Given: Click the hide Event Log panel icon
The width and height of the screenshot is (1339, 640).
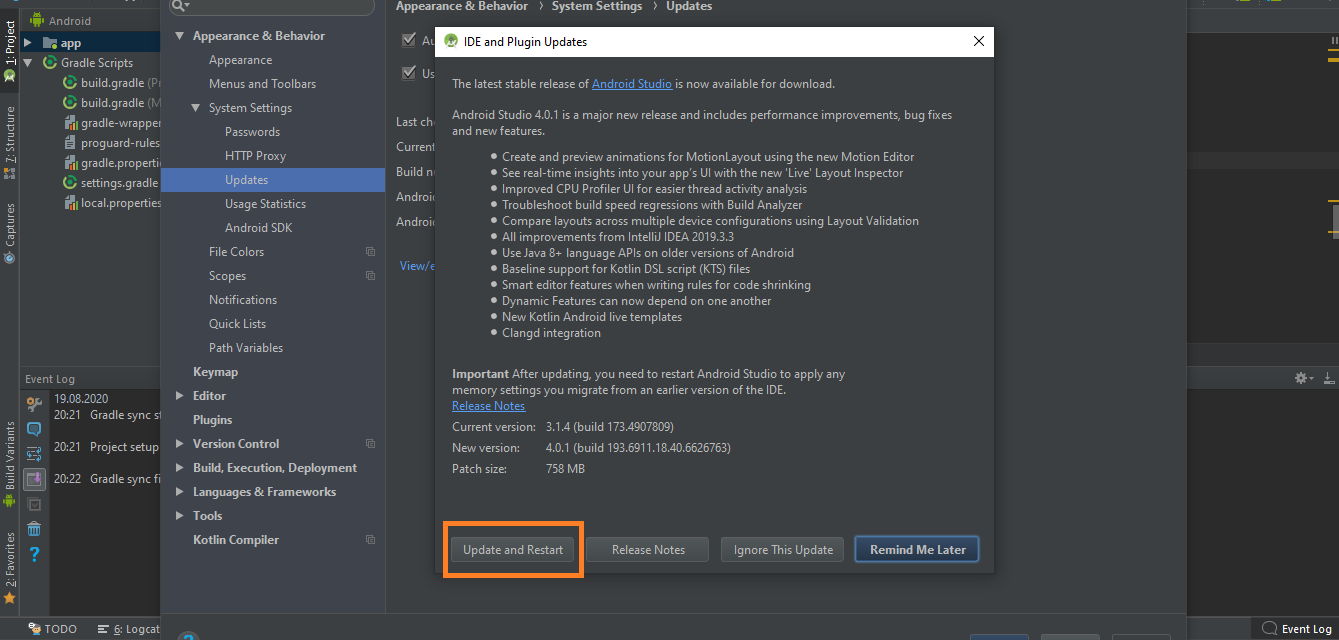Looking at the screenshot, I should tap(1329, 378).
